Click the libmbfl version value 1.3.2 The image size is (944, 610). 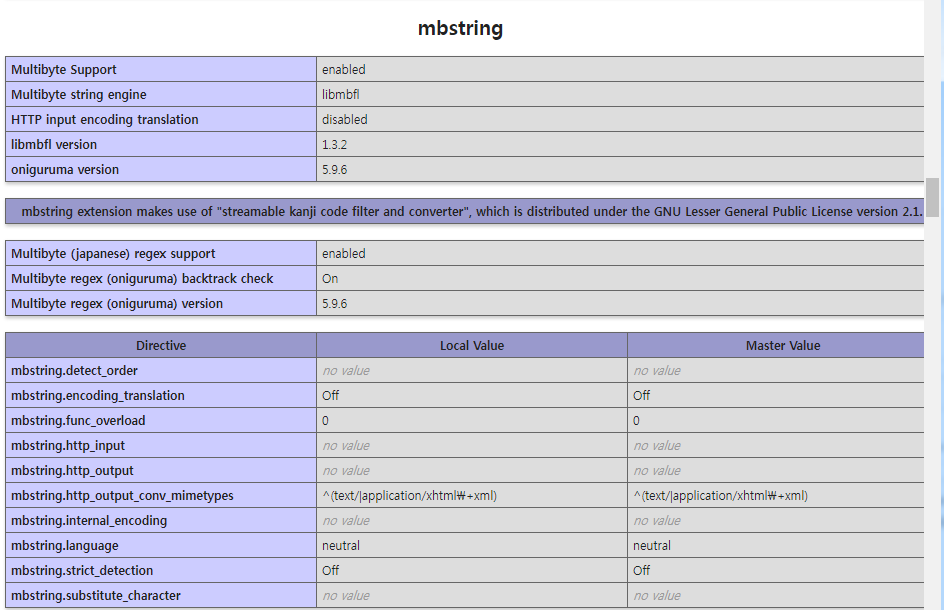click(x=334, y=145)
